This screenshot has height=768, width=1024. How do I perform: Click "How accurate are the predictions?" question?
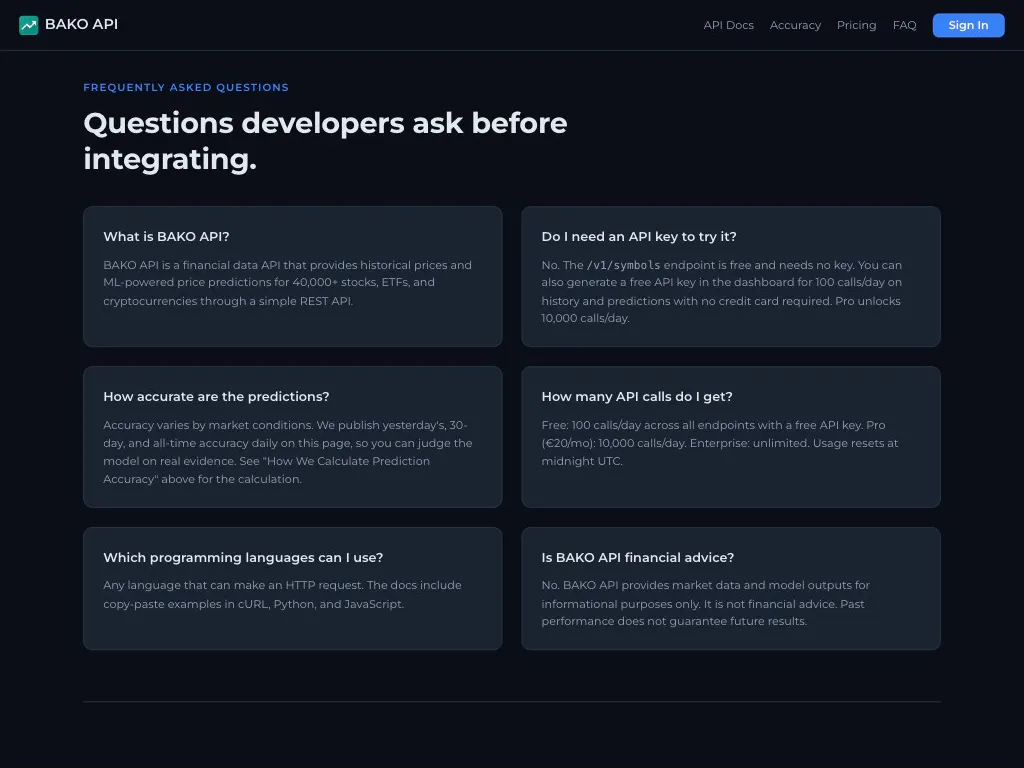tap(216, 396)
